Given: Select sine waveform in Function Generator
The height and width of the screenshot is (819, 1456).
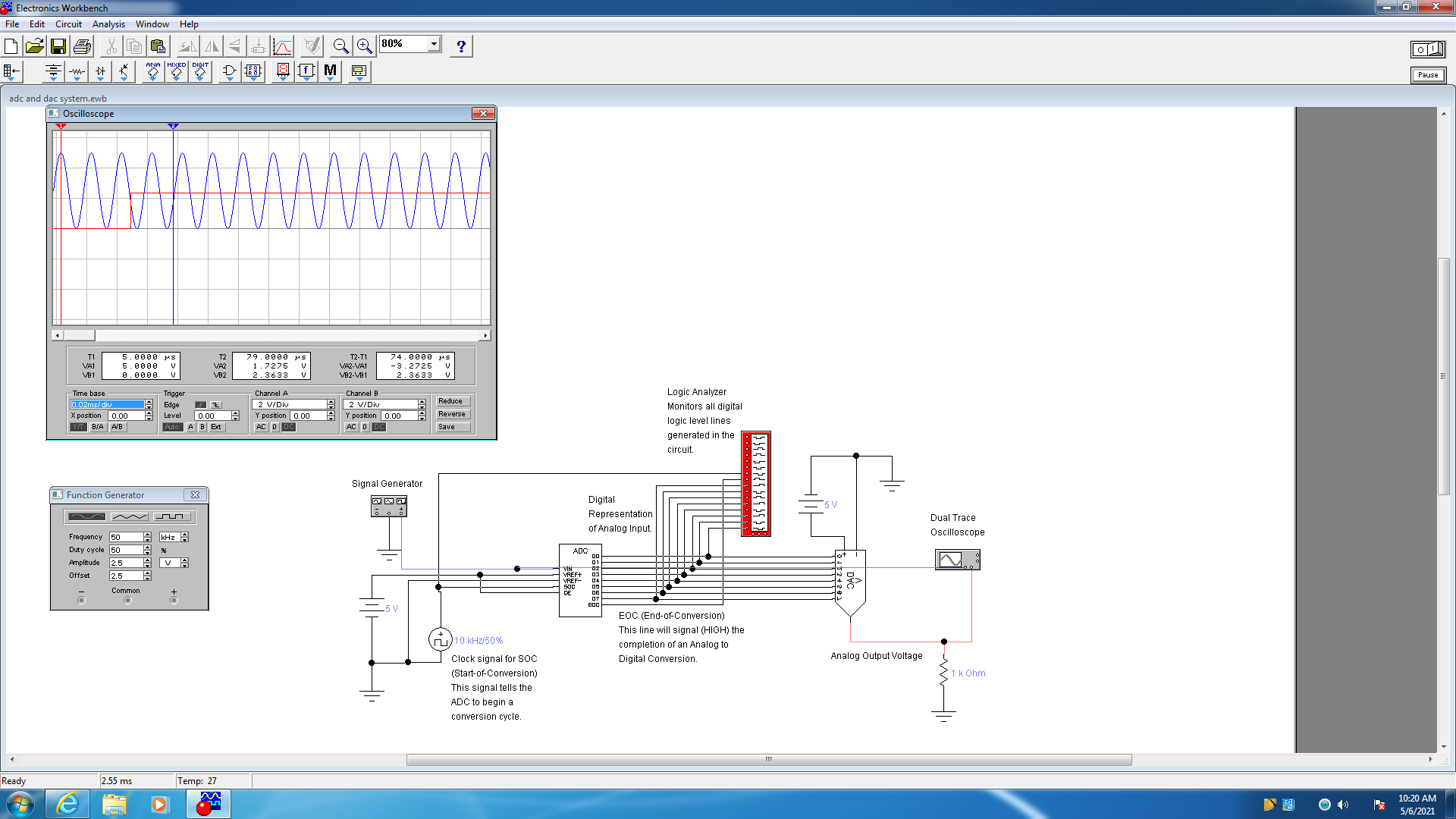Looking at the screenshot, I should (86, 517).
